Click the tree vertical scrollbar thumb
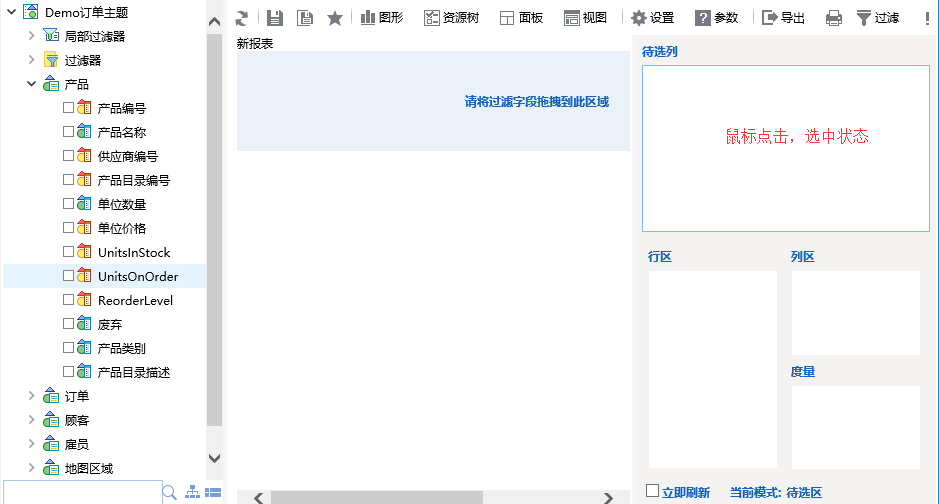 click(x=214, y=230)
